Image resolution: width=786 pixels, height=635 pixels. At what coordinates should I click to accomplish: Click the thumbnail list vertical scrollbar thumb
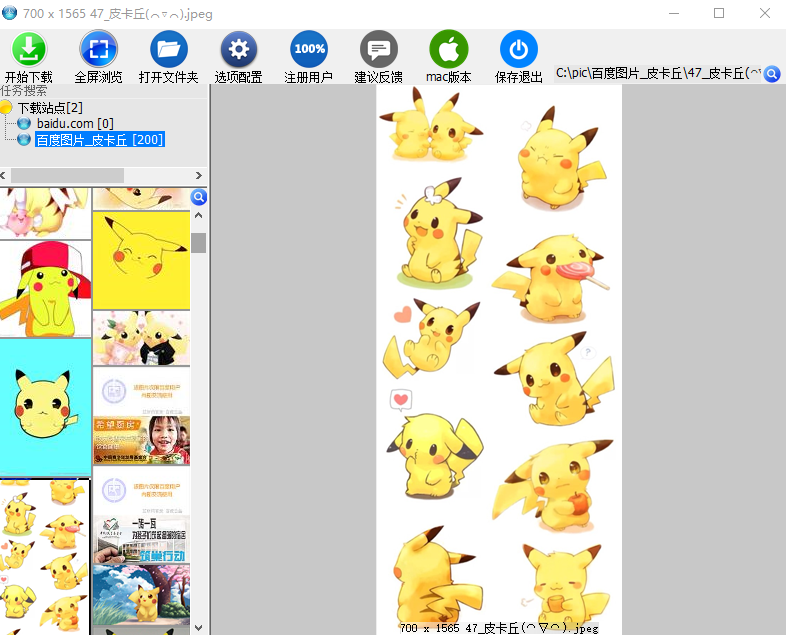199,243
